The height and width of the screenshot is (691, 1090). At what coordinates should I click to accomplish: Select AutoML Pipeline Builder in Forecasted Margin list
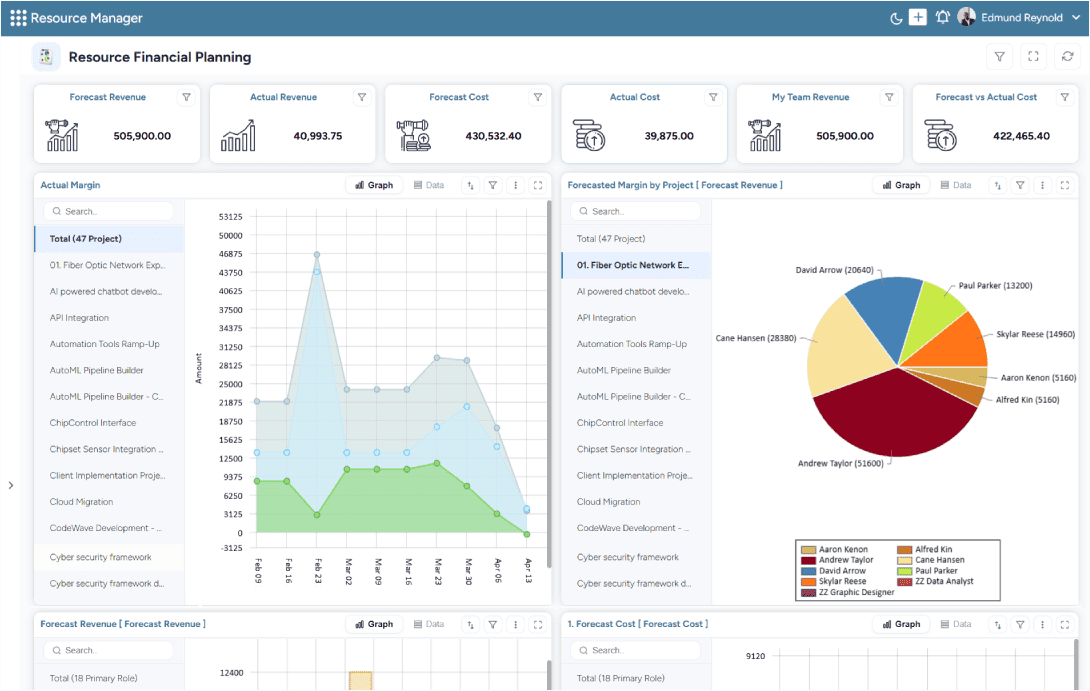click(636, 371)
